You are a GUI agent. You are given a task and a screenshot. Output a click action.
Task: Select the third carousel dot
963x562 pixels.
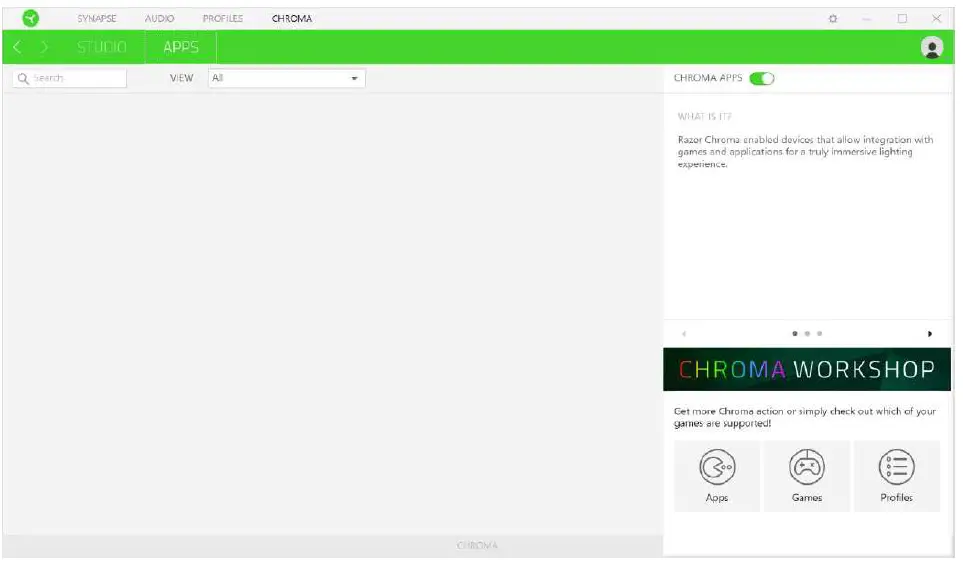(x=819, y=334)
